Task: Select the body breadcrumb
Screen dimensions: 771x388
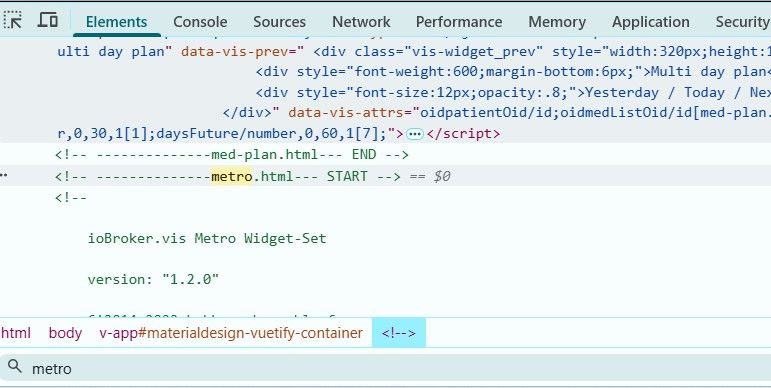Action: pos(65,333)
